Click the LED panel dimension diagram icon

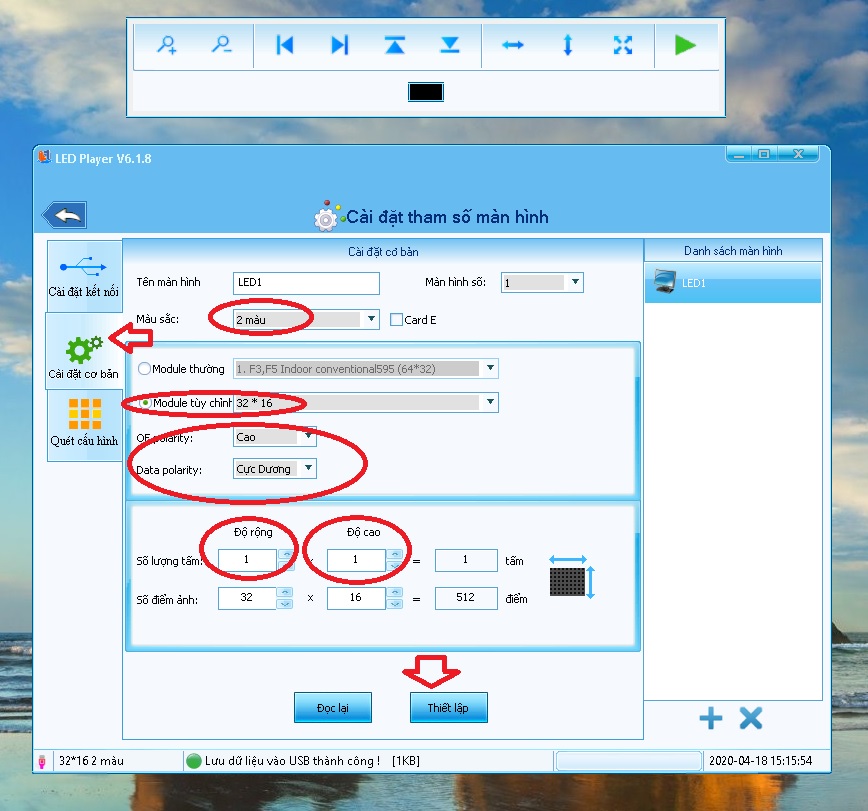click(x=572, y=577)
